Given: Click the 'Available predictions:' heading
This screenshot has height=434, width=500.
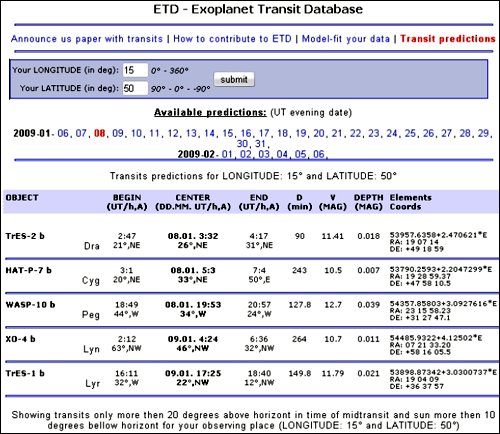Looking at the screenshot, I should [210, 113].
